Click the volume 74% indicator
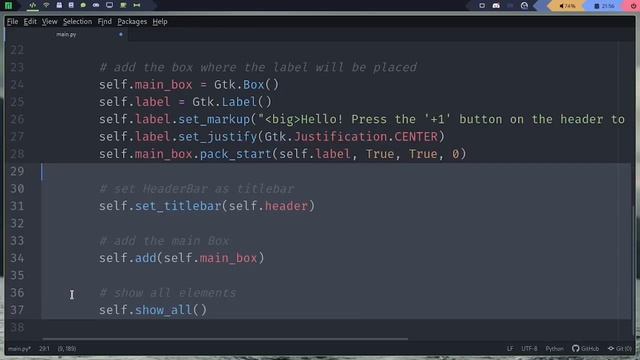This screenshot has width=640, height=360. tap(567, 6)
